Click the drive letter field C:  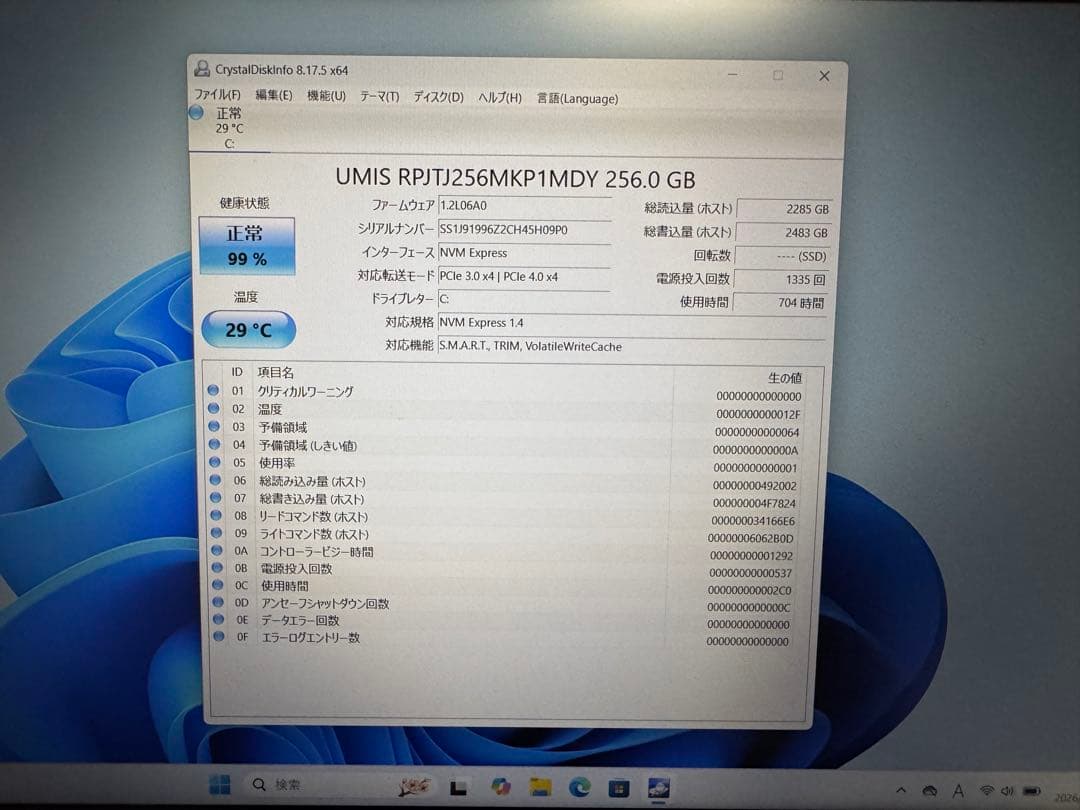pos(524,299)
